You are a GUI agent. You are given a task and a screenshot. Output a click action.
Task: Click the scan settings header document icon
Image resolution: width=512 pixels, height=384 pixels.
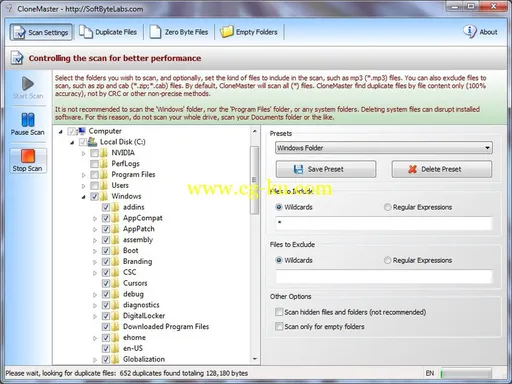click(17, 58)
